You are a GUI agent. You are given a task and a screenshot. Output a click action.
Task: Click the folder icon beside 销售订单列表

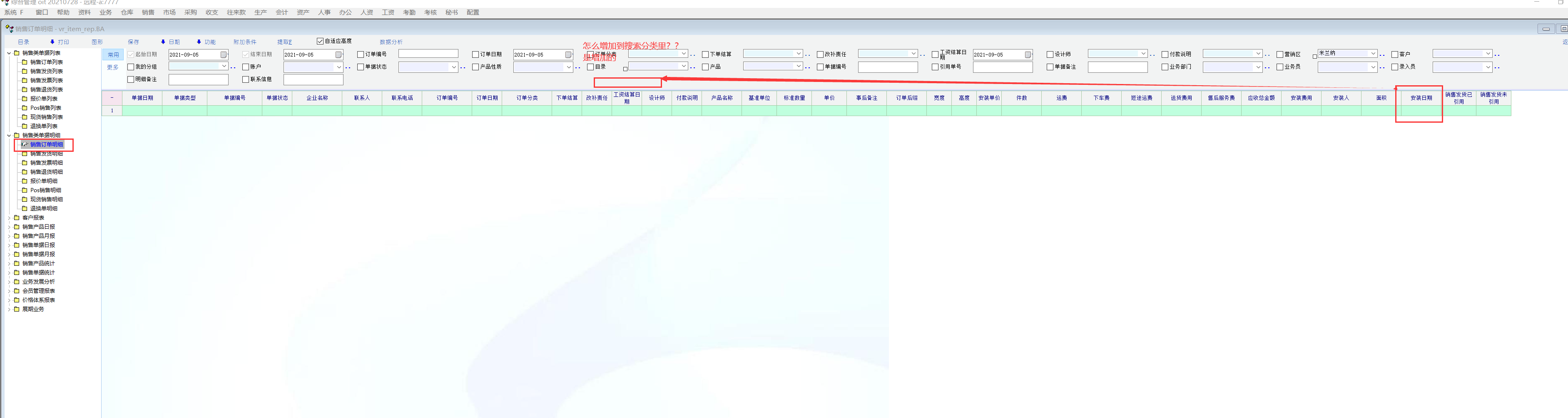(25, 62)
